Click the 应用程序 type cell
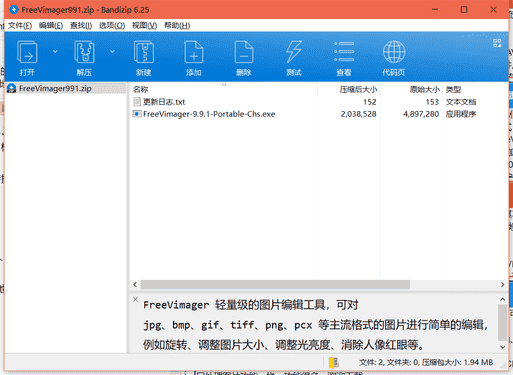The height and width of the screenshot is (375, 513). (461, 114)
